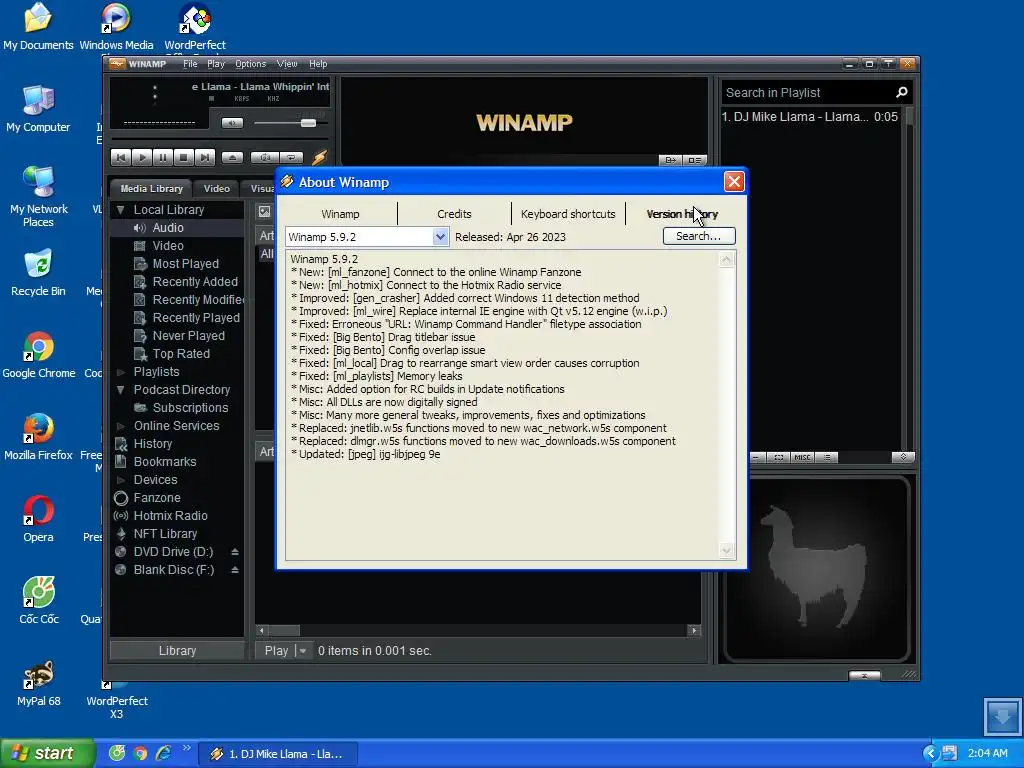The width and height of the screenshot is (1024, 768).
Task: Open the File menu in Winamp
Action: click(190, 64)
